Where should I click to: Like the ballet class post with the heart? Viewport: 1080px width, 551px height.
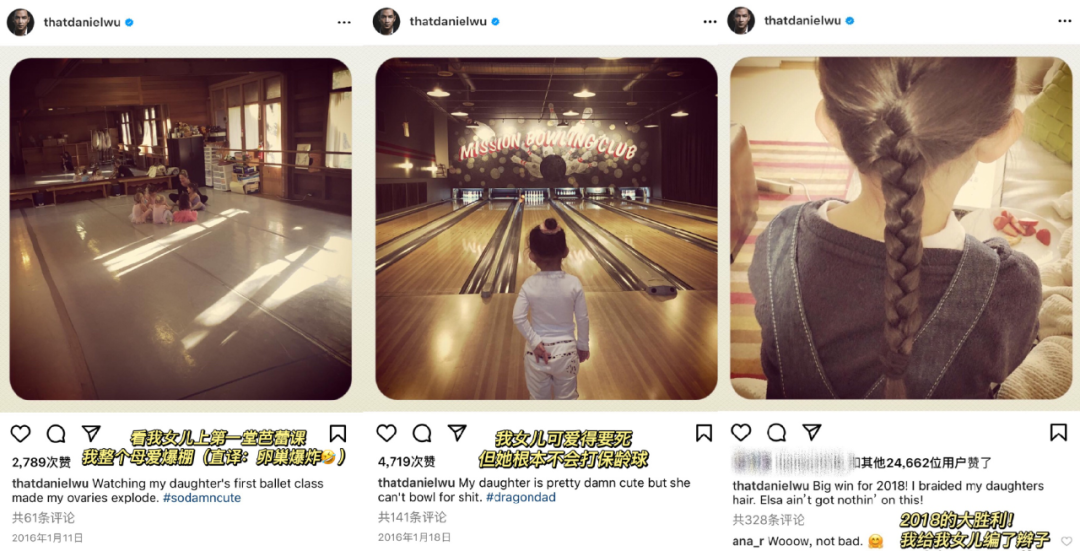tap(21, 433)
